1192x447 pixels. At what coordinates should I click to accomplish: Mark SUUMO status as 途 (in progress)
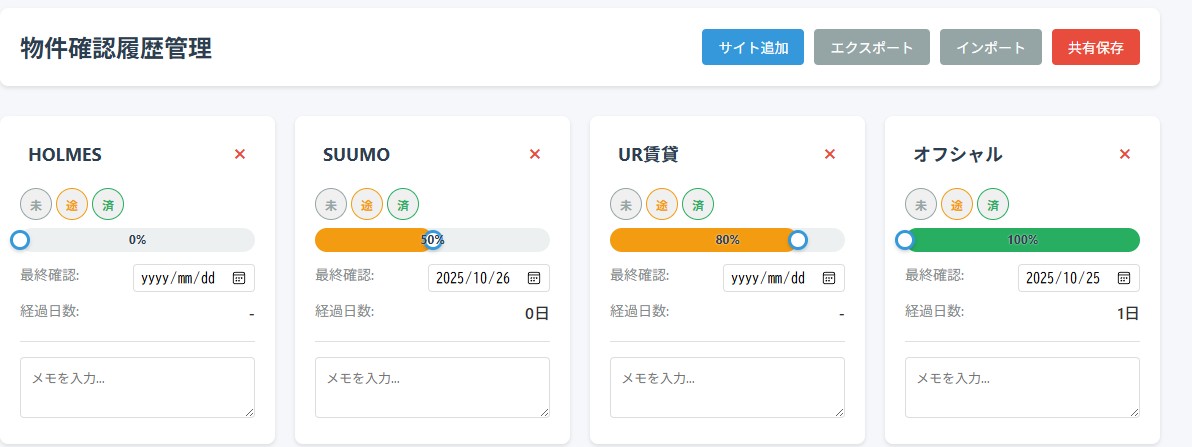coord(367,204)
